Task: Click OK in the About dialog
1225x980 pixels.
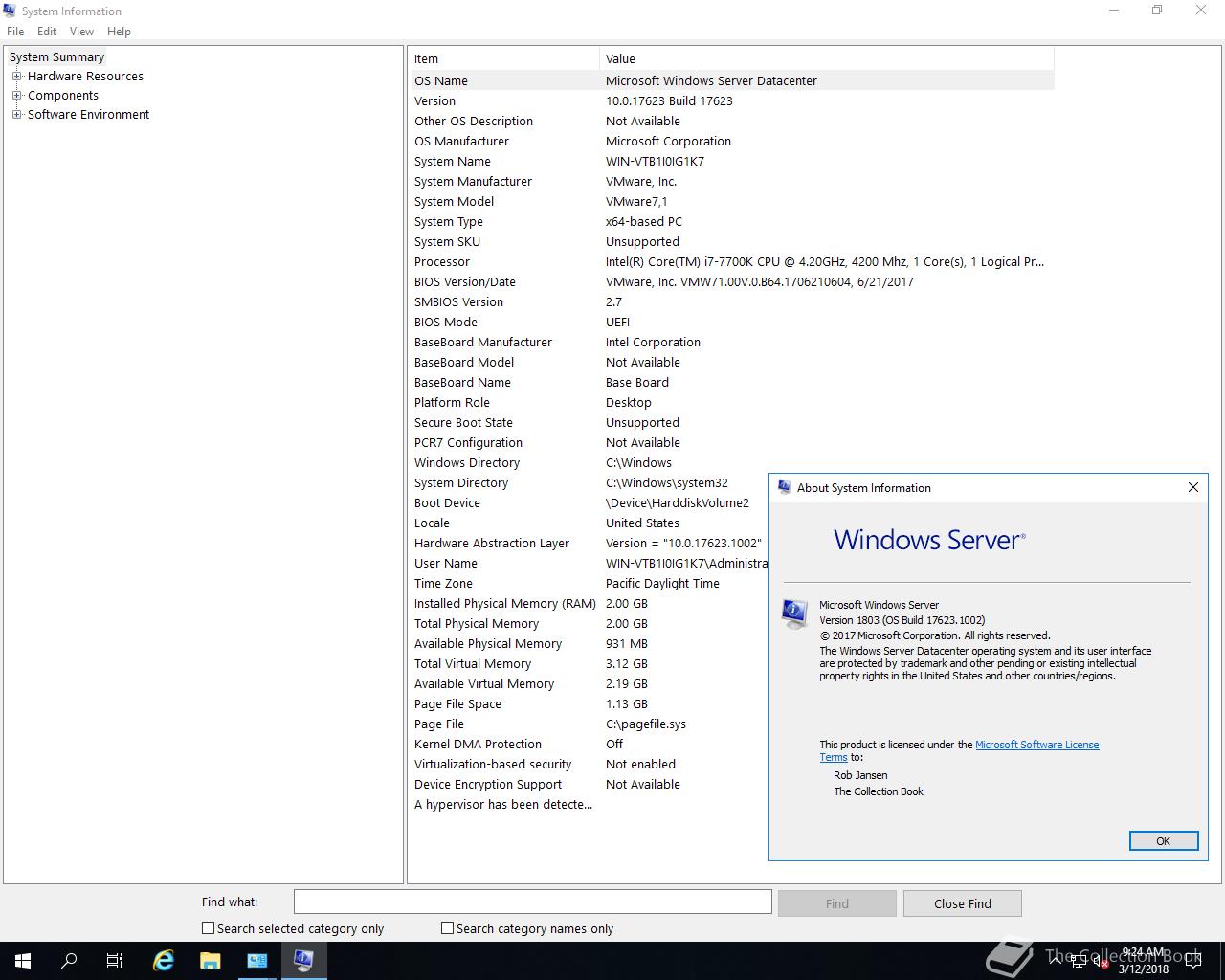Action: point(1164,841)
